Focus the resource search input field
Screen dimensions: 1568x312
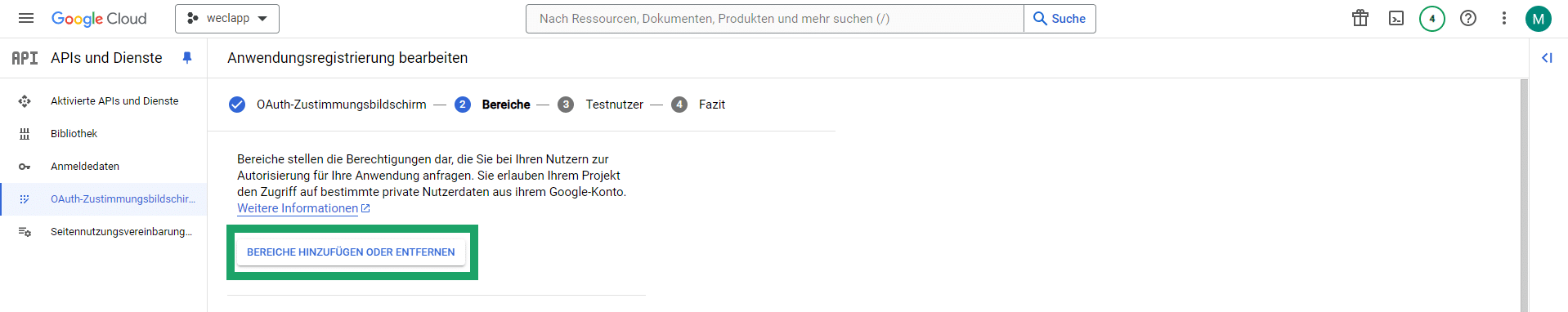[x=775, y=18]
